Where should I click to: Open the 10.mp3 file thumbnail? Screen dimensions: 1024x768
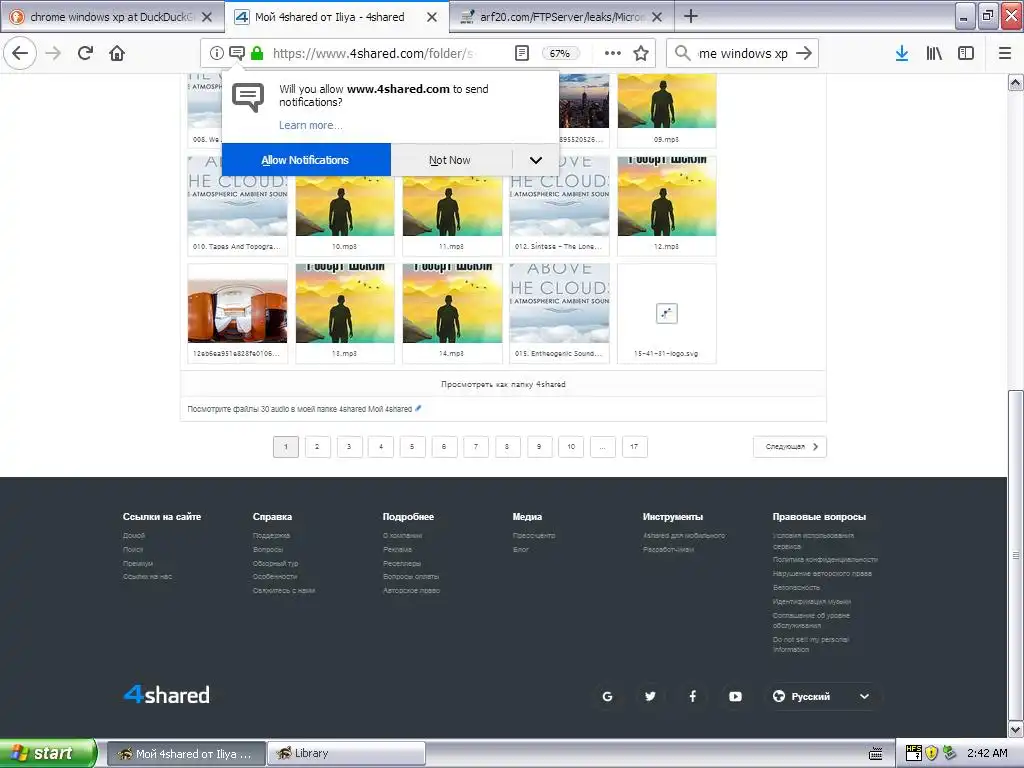(345, 206)
